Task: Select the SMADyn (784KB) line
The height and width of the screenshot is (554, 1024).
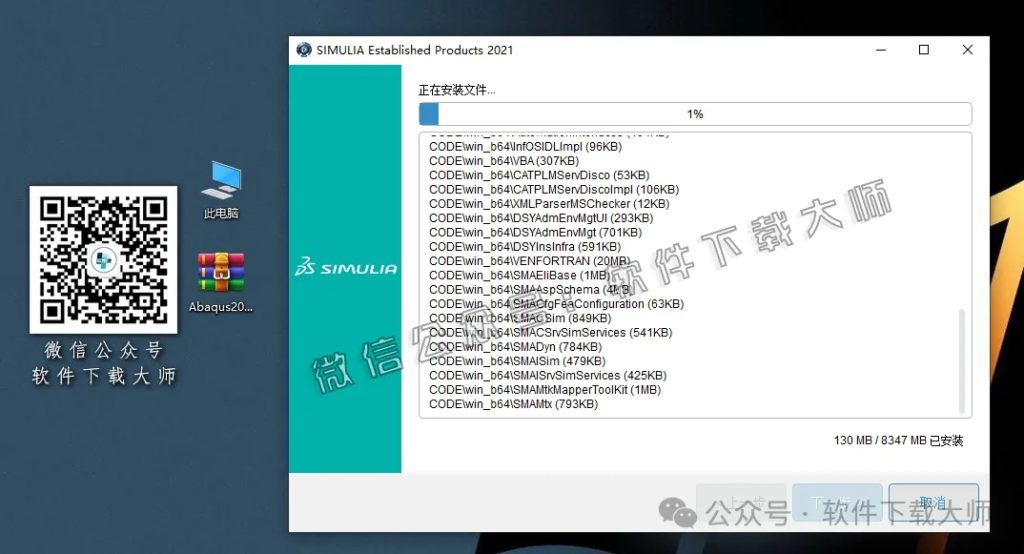Action: tap(515, 347)
